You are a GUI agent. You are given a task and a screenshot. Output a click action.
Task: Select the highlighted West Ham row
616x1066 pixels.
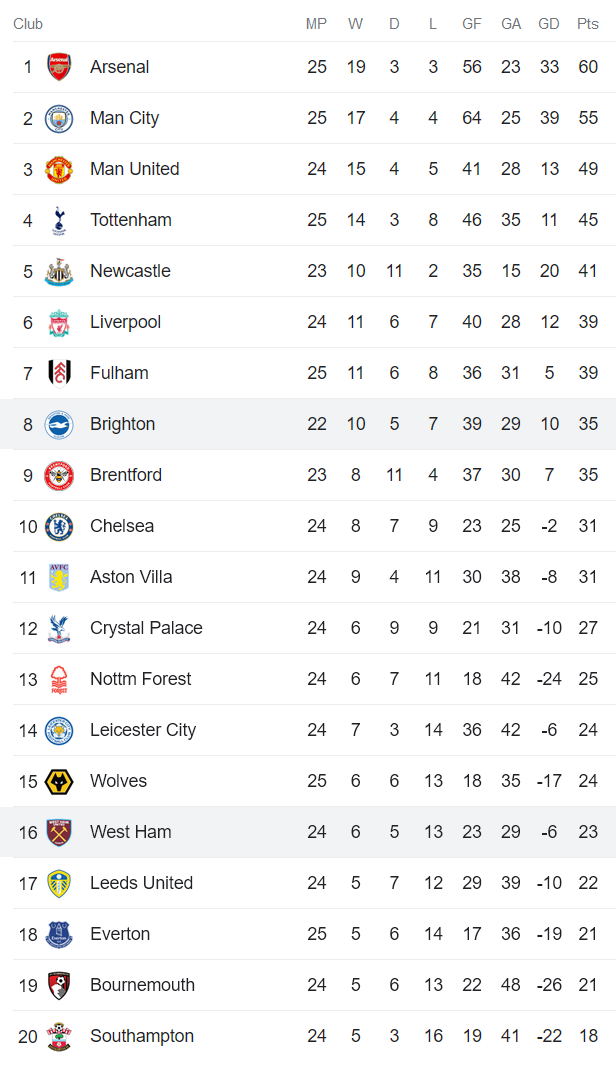[300, 832]
